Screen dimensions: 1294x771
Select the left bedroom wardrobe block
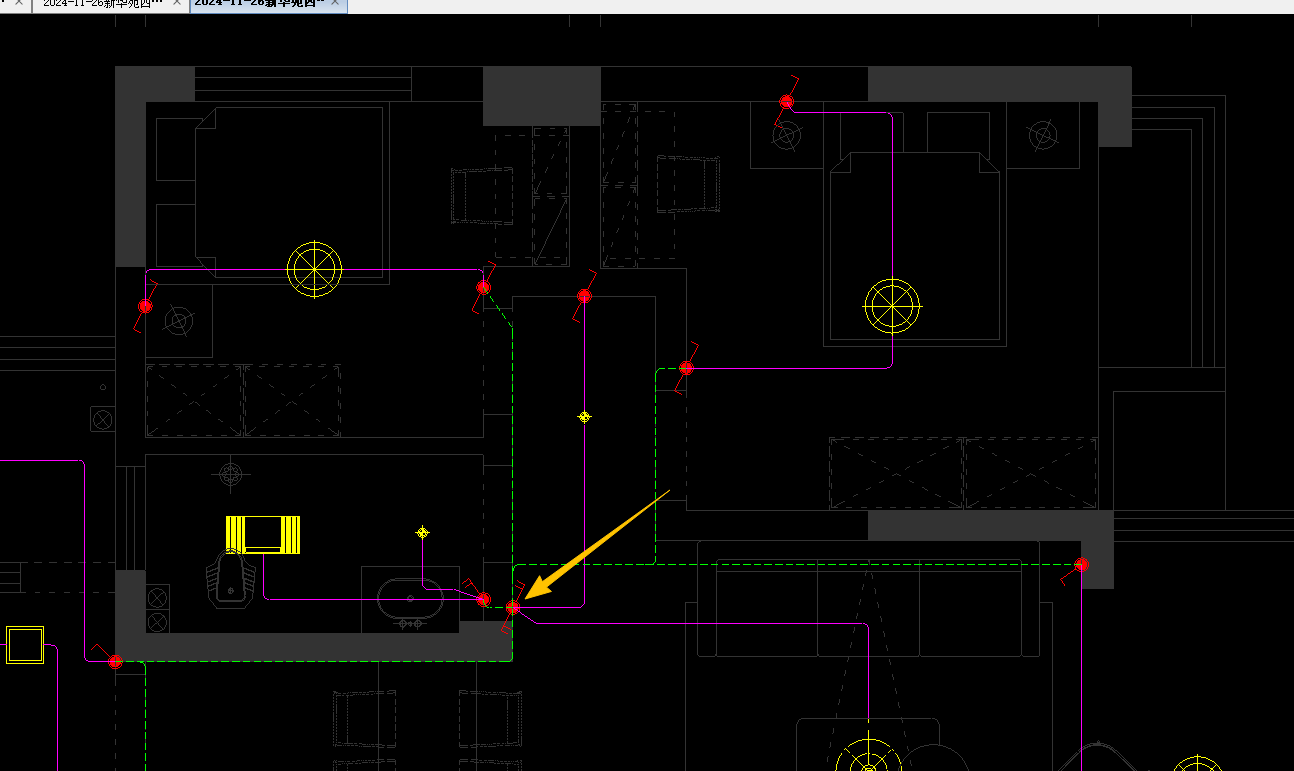coord(243,400)
